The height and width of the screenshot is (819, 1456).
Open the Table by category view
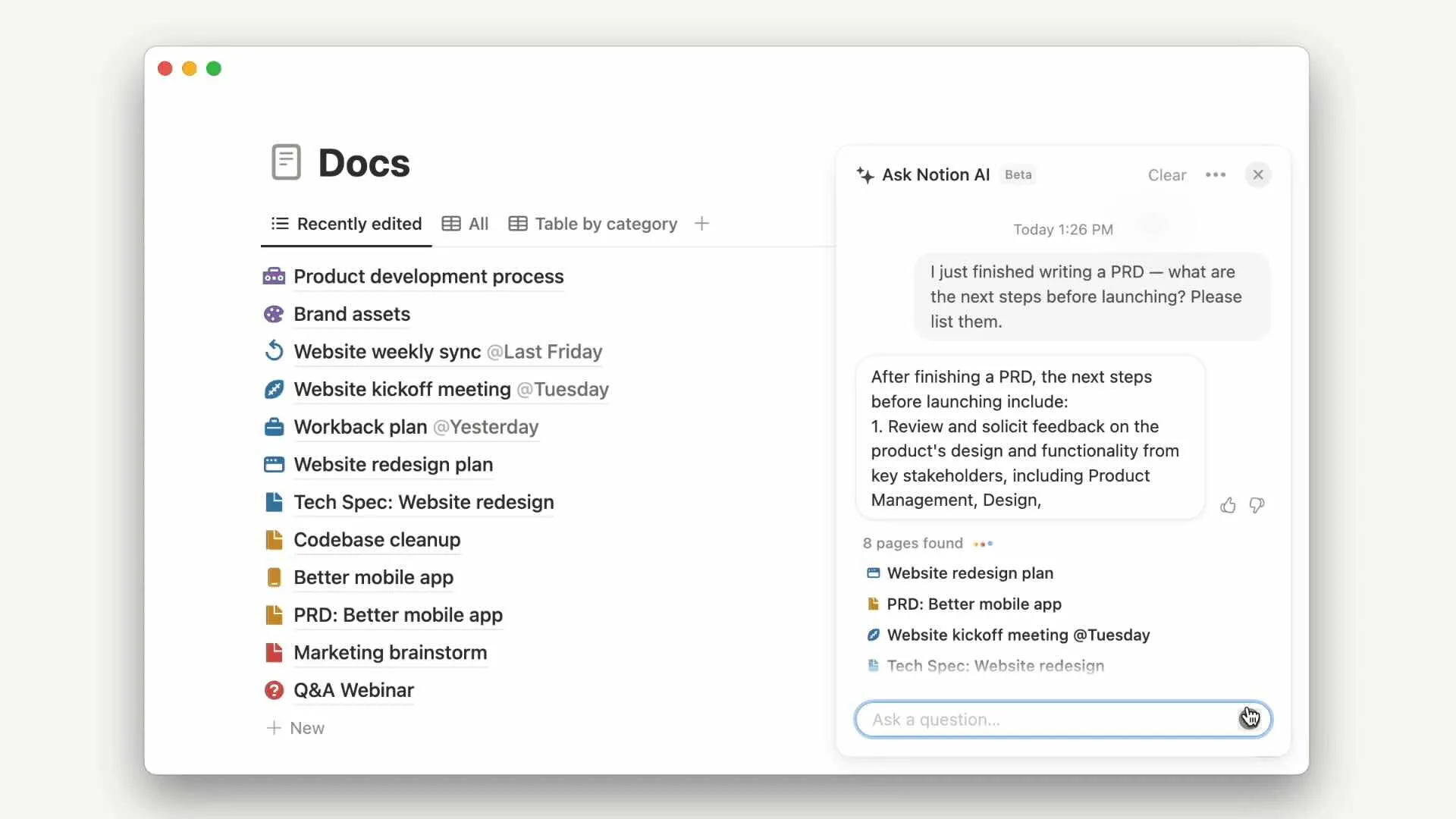coord(593,224)
